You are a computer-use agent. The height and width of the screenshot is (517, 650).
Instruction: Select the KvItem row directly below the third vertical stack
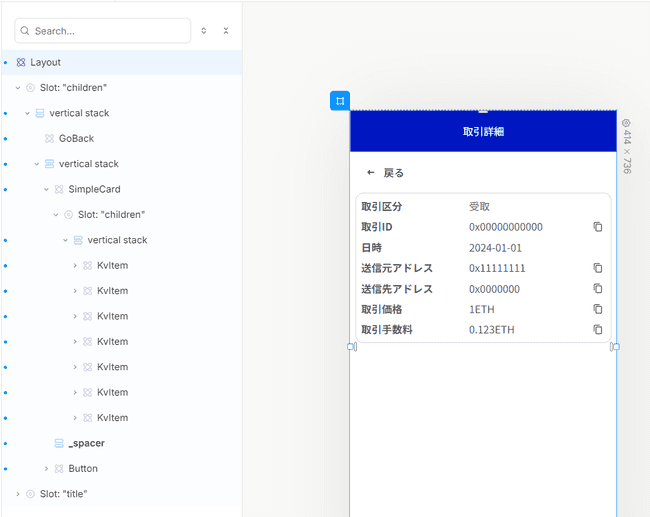122,265
